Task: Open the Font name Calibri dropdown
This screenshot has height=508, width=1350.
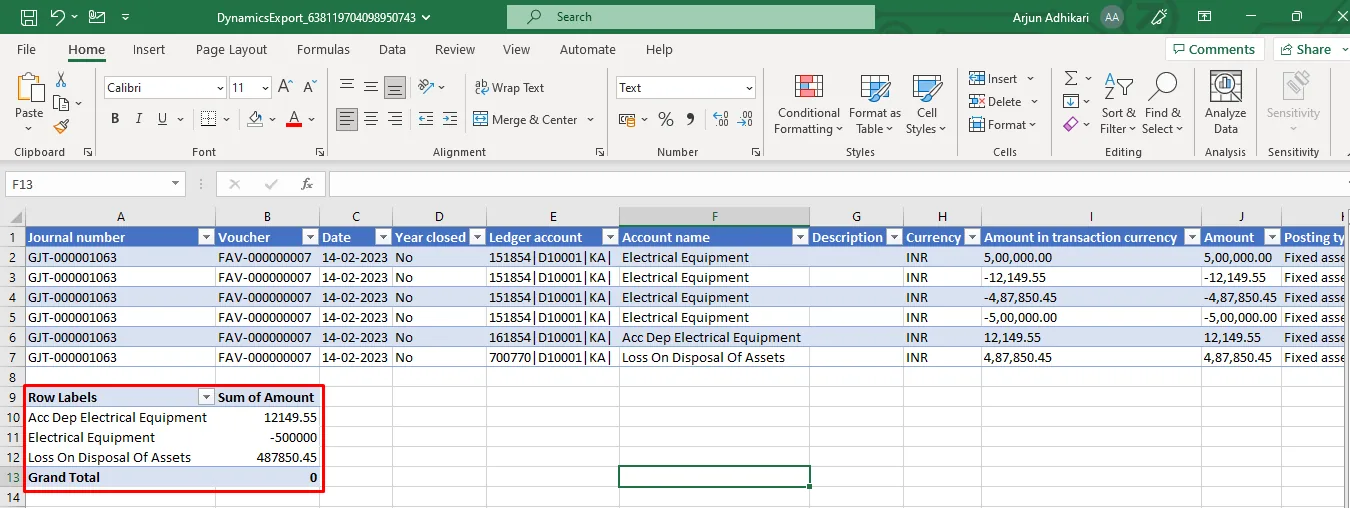Action: [220, 88]
